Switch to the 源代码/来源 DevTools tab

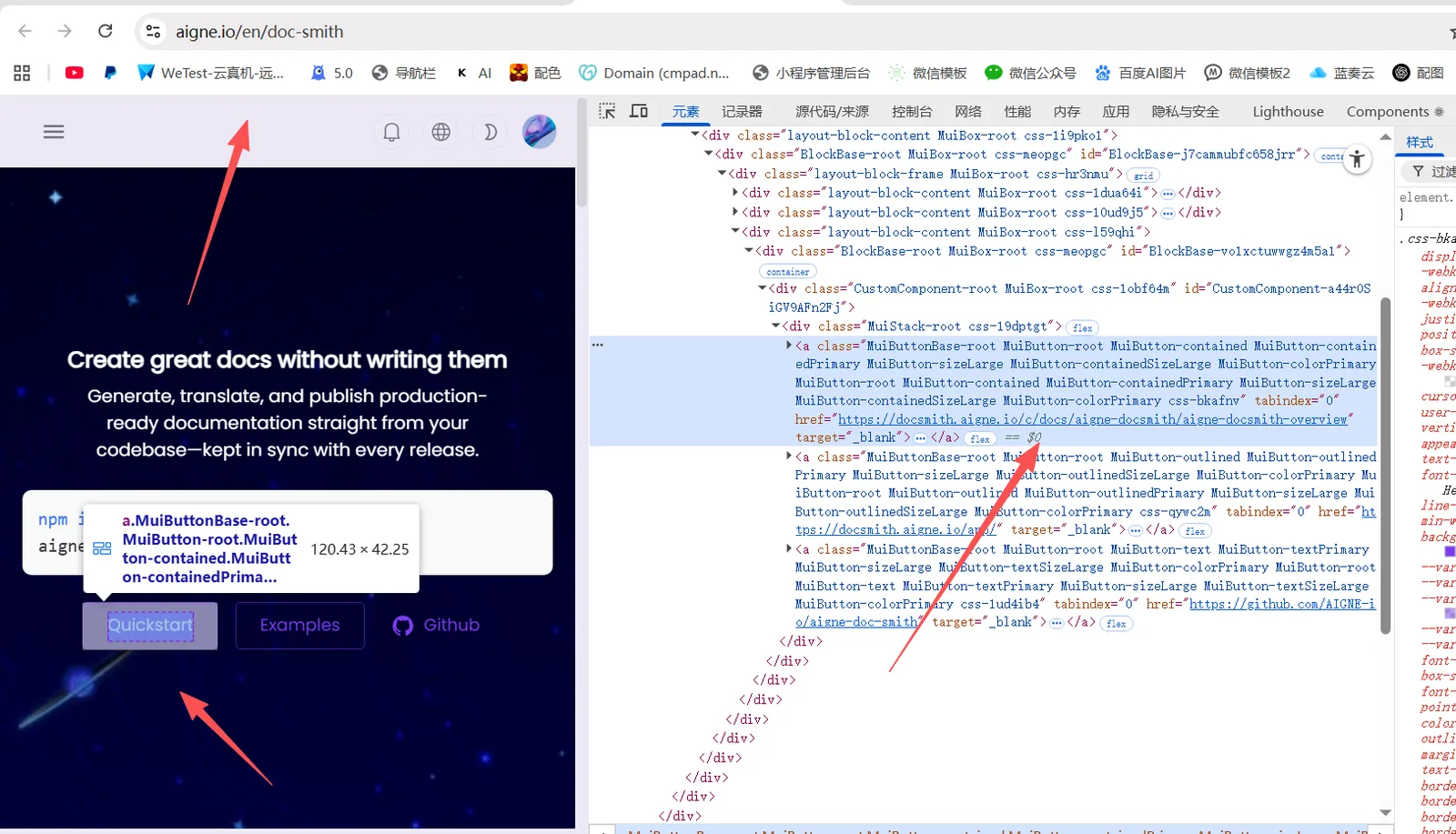pos(832,112)
